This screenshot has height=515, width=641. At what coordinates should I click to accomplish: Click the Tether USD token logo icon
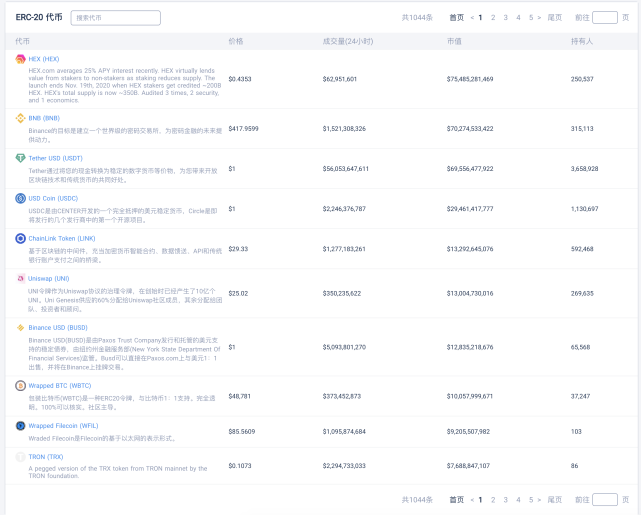(x=20, y=158)
